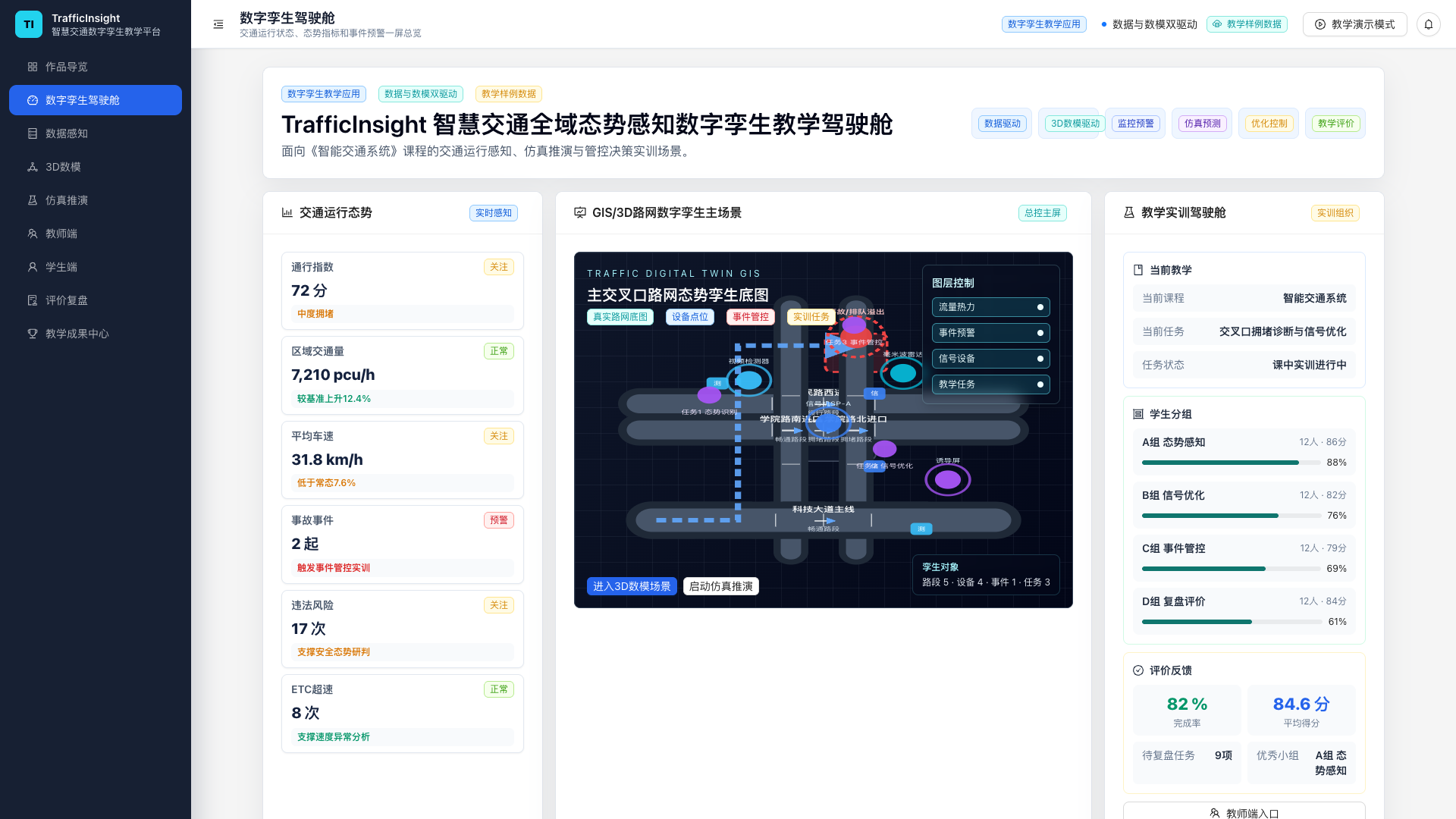Click the 数据驱动 tag in header card

(1003, 124)
